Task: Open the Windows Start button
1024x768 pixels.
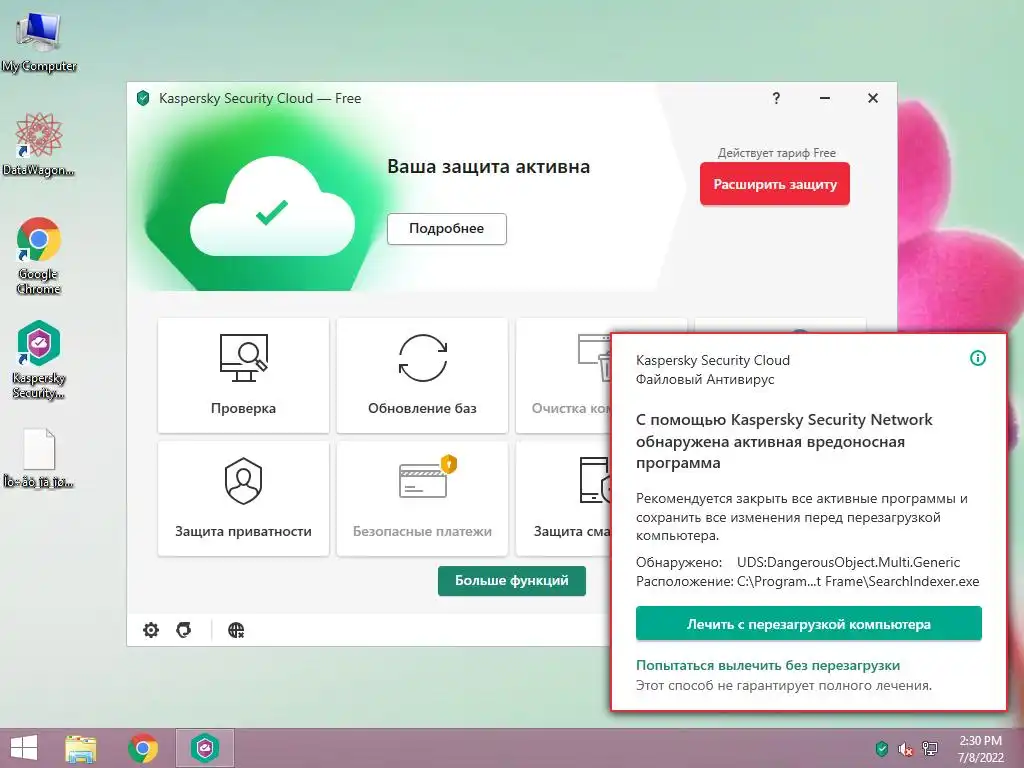Action: [x=24, y=748]
